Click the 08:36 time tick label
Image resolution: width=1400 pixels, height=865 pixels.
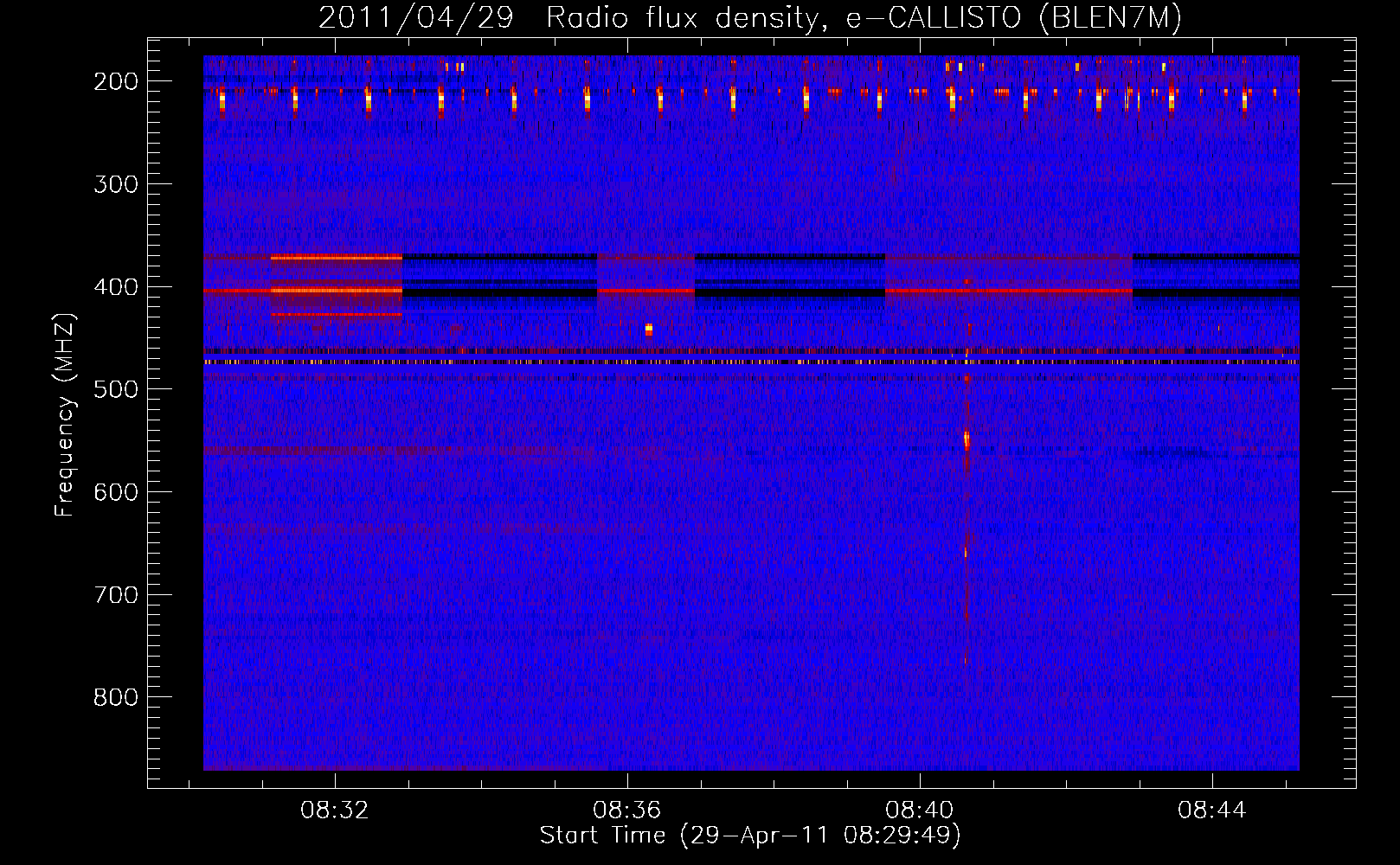(x=626, y=810)
